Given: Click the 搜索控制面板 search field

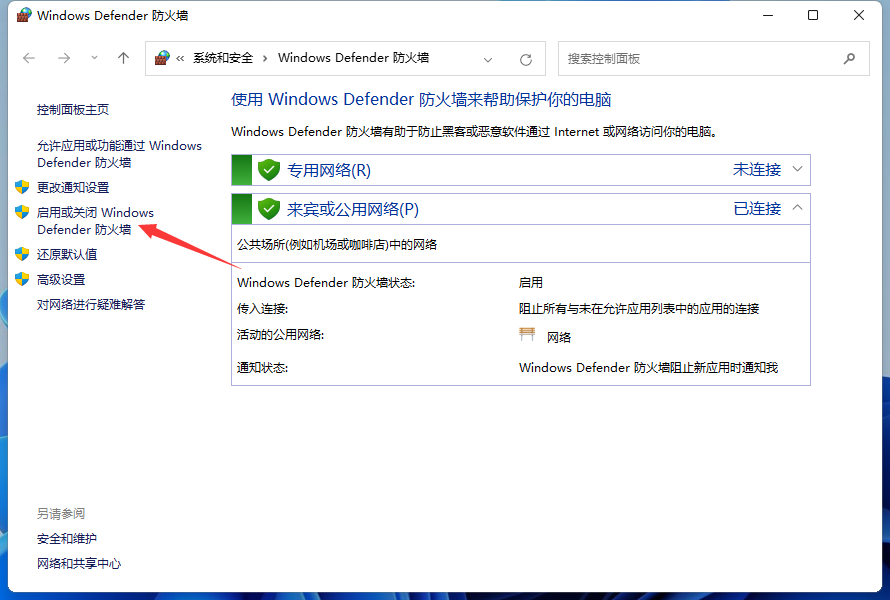Looking at the screenshot, I should (x=700, y=58).
